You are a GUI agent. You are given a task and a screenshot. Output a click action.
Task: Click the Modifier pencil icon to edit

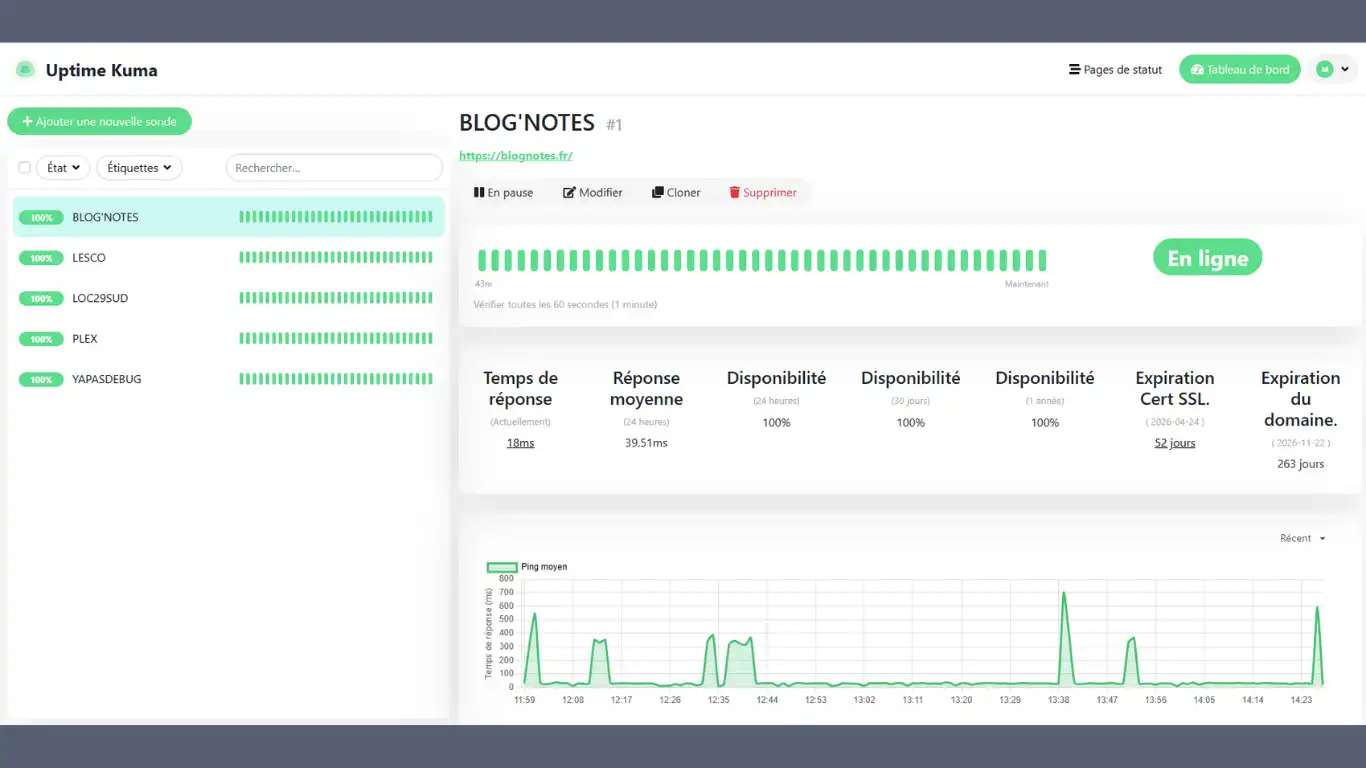tap(566, 192)
